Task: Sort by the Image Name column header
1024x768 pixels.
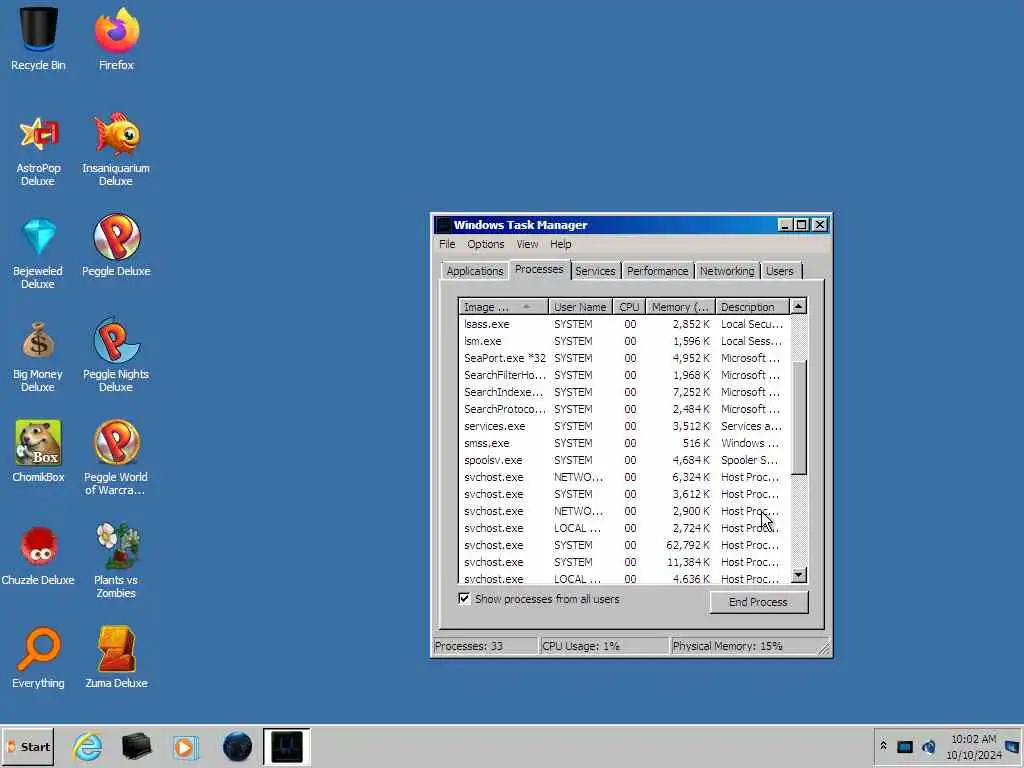Action: point(504,307)
